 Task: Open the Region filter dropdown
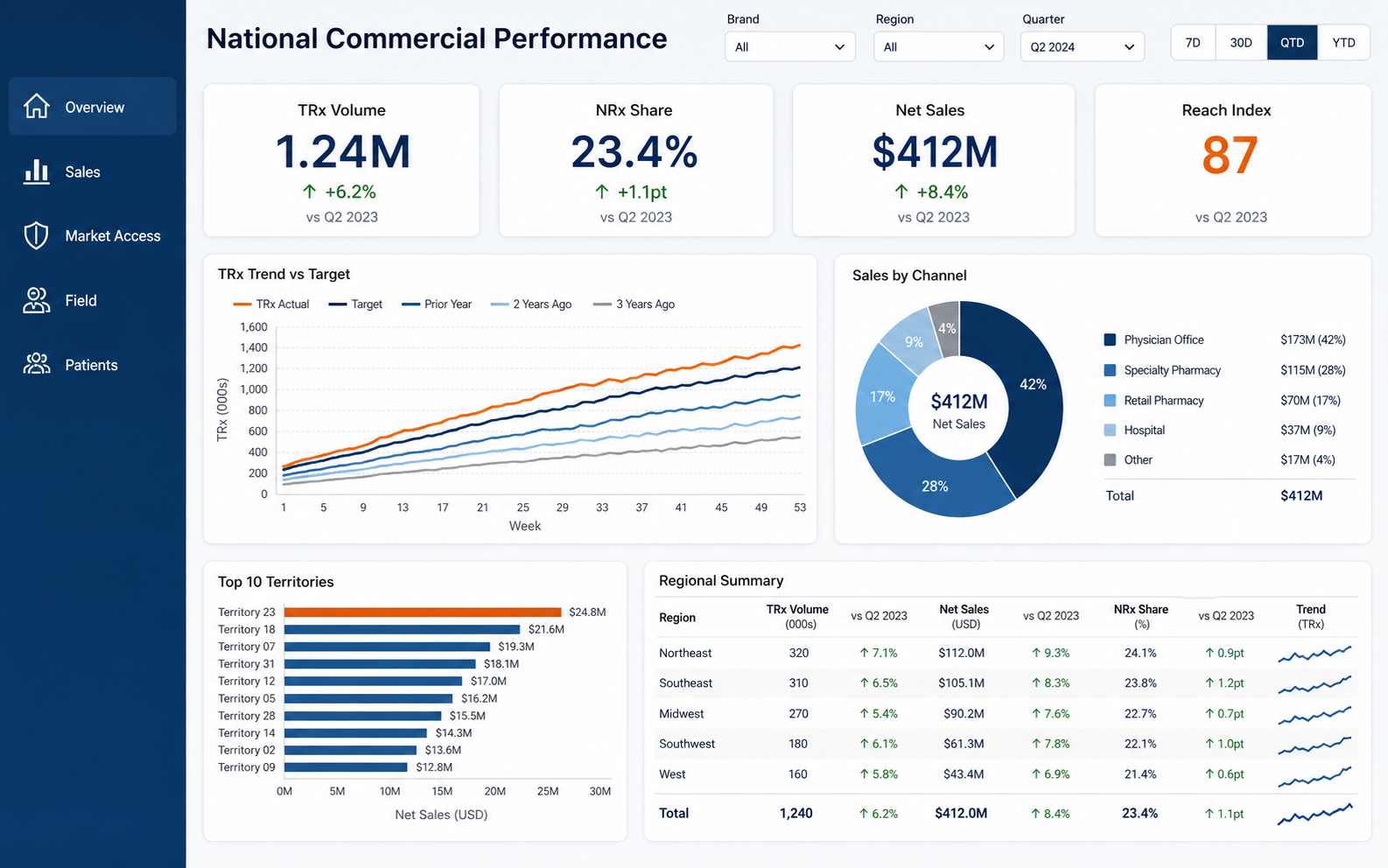938,46
